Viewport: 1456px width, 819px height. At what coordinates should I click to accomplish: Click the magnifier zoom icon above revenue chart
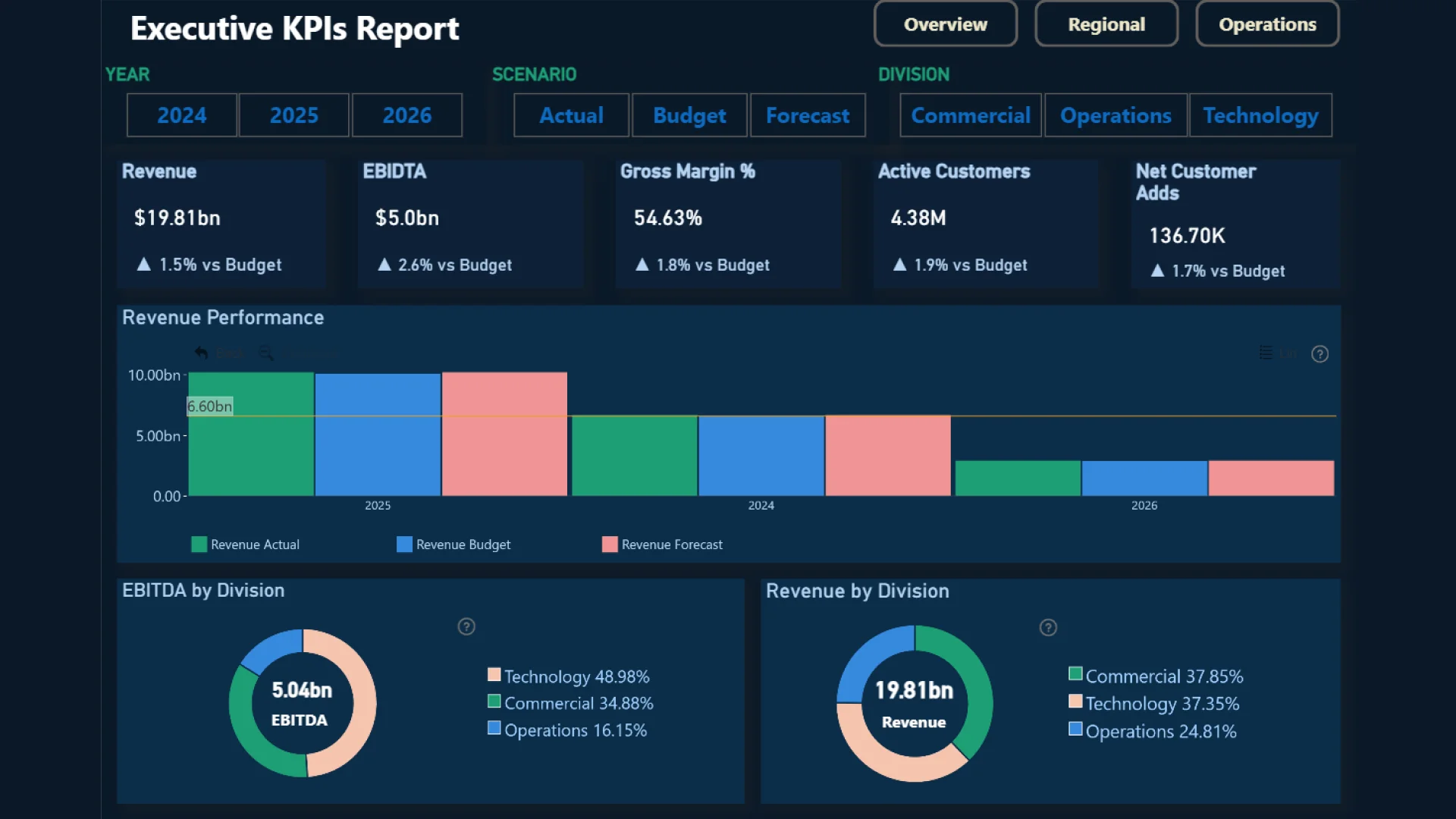[266, 353]
